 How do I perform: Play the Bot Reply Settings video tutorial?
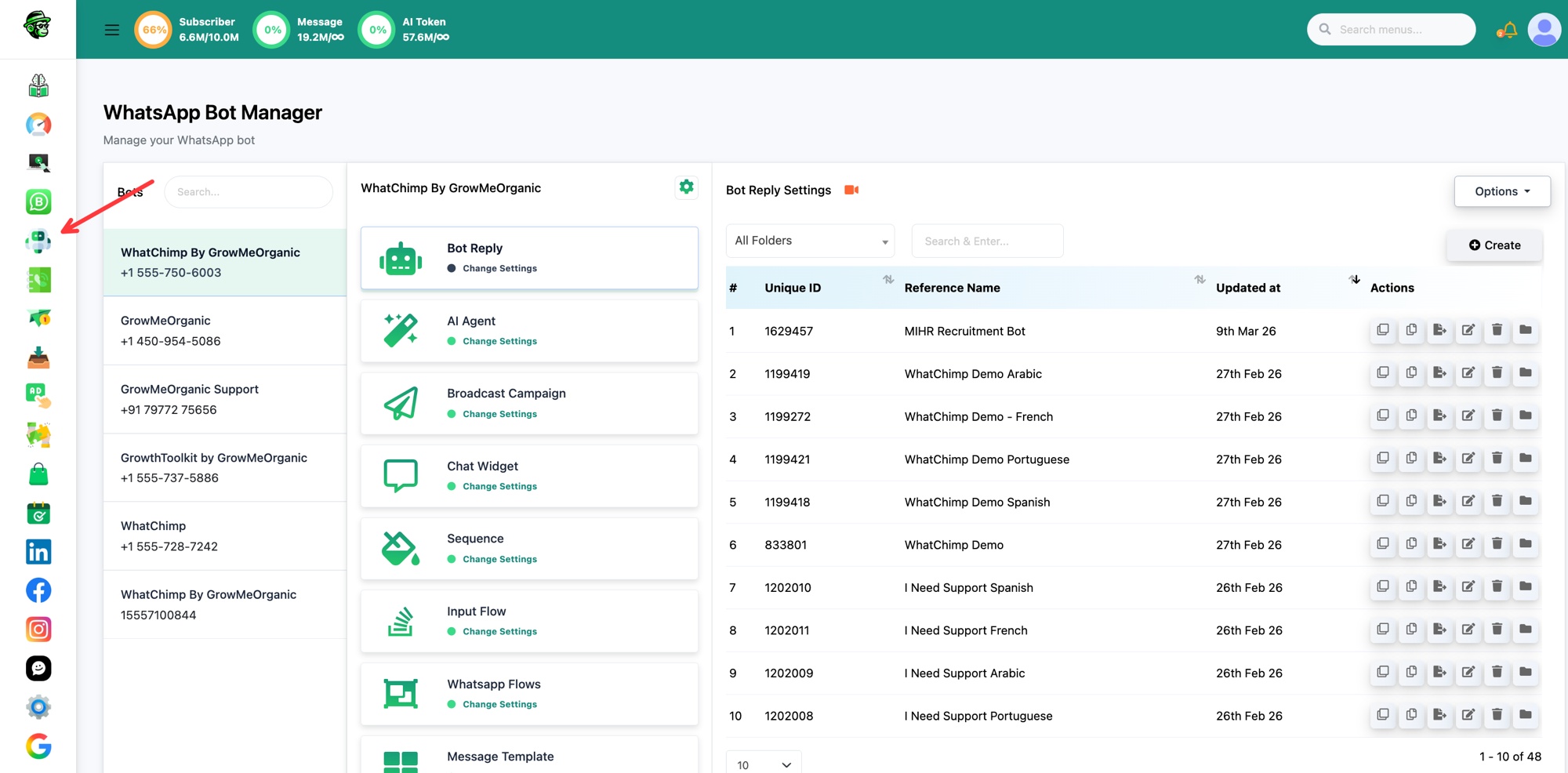click(x=851, y=190)
